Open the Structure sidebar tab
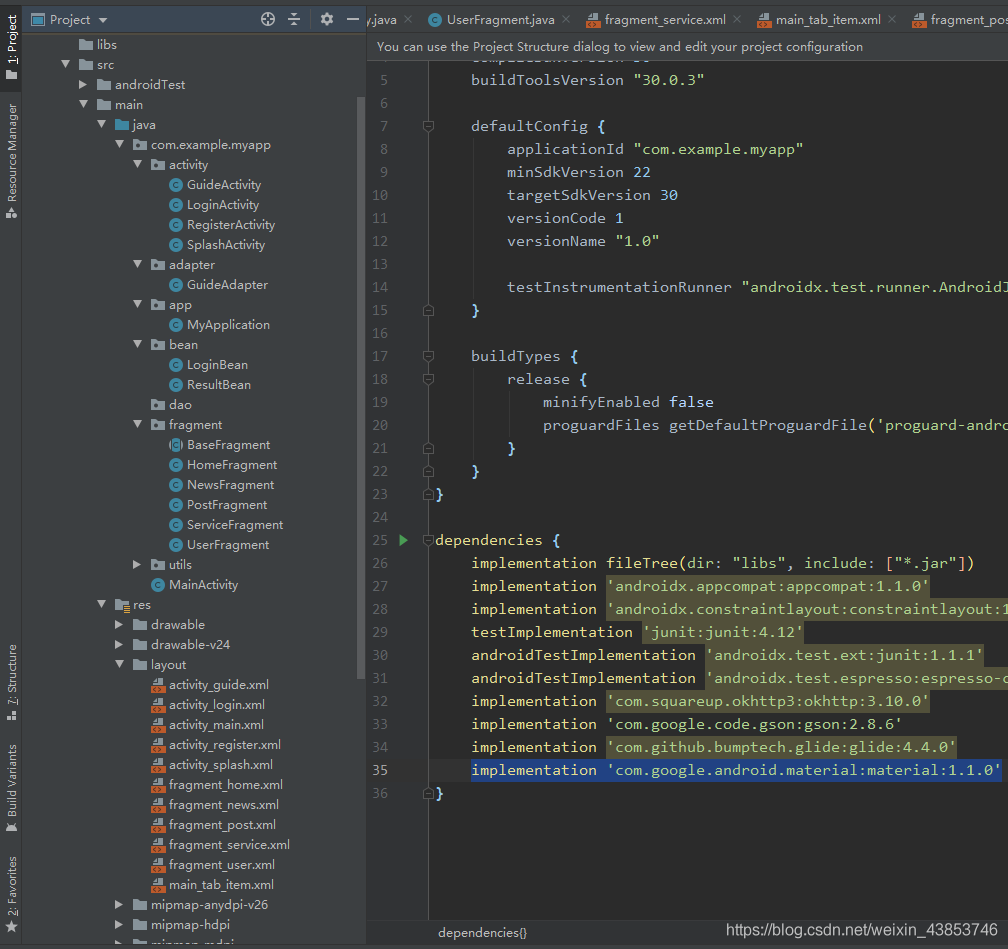The width and height of the screenshot is (1008, 949). tap(12, 682)
